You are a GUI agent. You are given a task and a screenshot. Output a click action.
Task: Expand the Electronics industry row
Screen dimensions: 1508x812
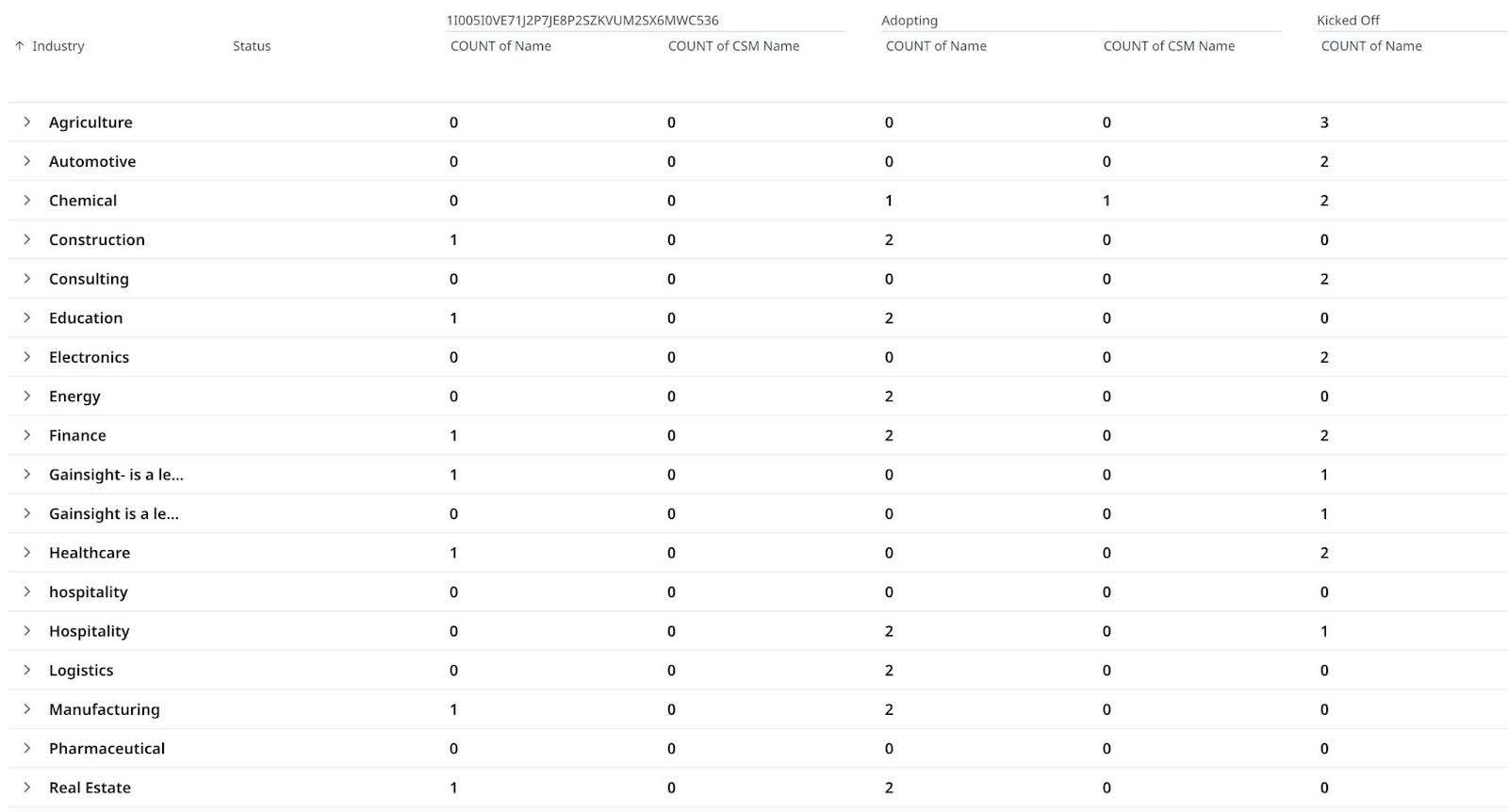27,356
